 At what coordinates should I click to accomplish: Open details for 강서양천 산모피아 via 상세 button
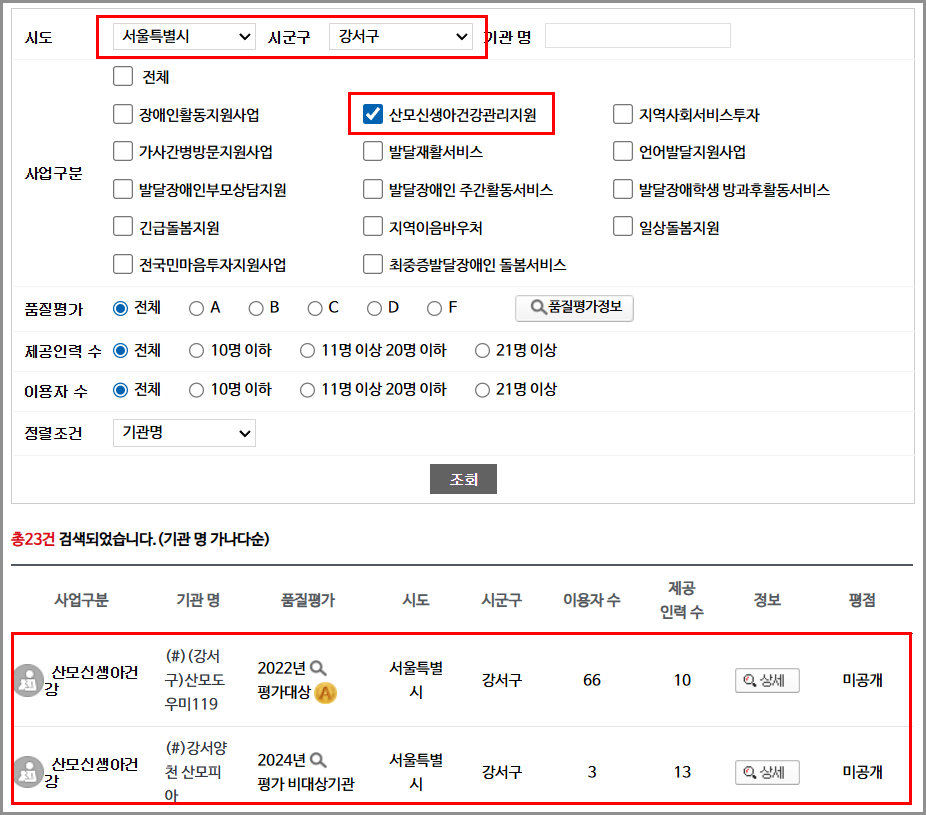[766, 772]
